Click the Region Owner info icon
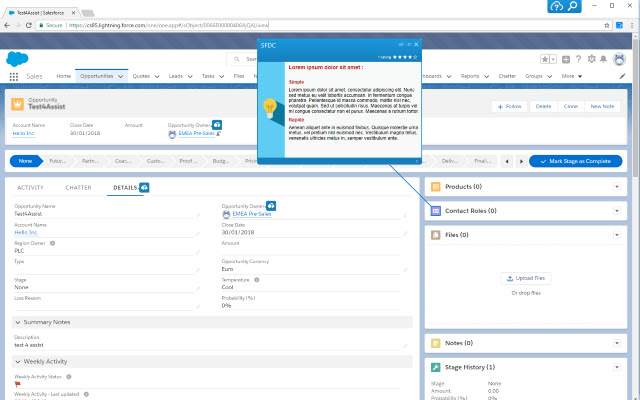This screenshot has height=400, width=640. point(52,243)
